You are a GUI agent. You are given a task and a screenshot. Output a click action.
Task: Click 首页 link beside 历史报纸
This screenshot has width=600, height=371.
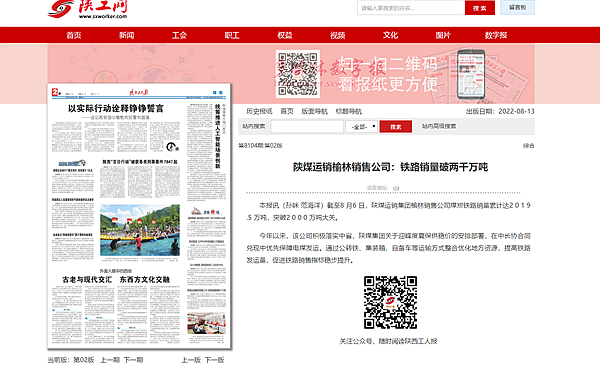coord(287,111)
